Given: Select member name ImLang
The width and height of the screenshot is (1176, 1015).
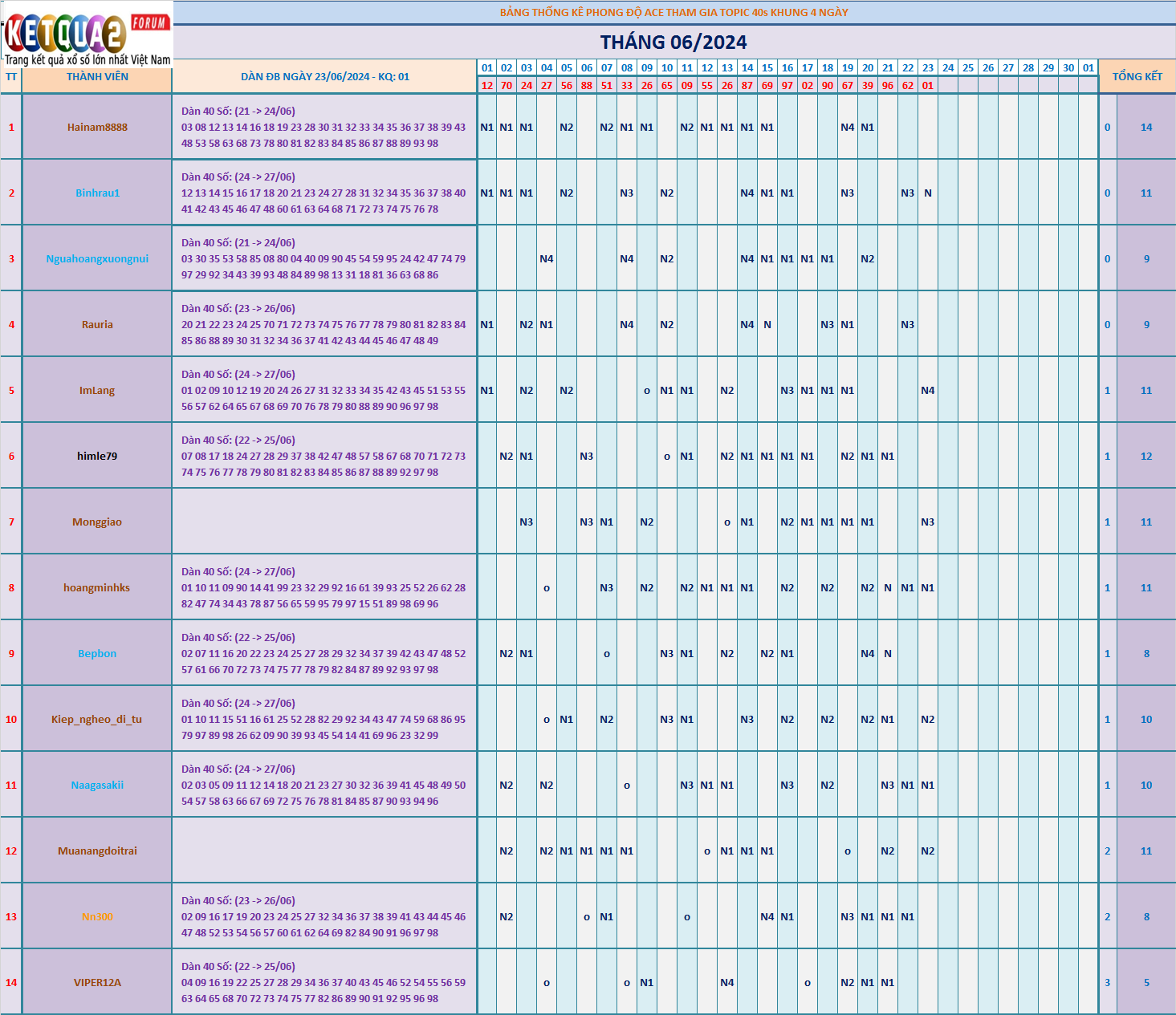Looking at the screenshot, I should tap(97, 390).
